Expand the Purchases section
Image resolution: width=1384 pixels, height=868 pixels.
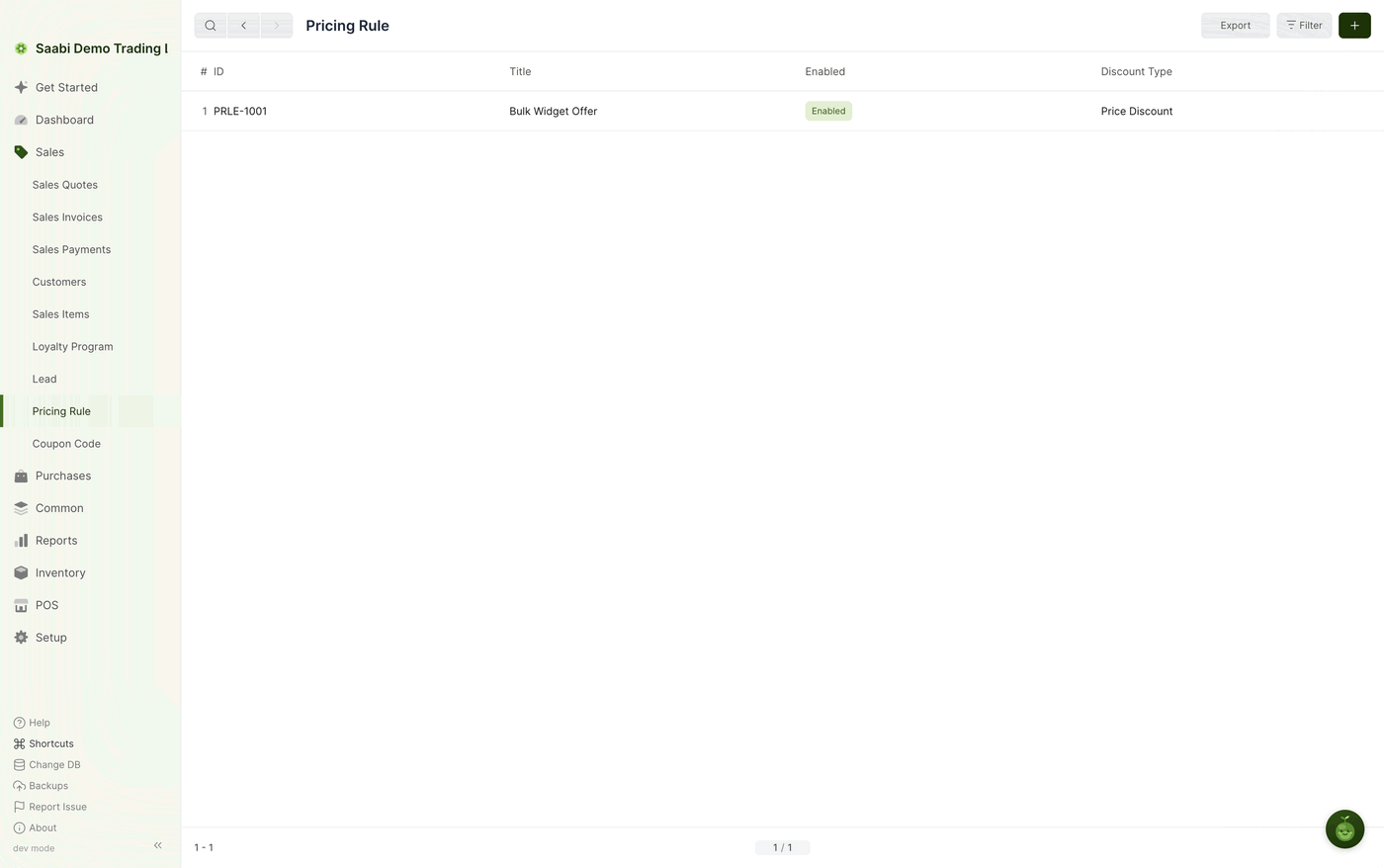coord(90,476)
